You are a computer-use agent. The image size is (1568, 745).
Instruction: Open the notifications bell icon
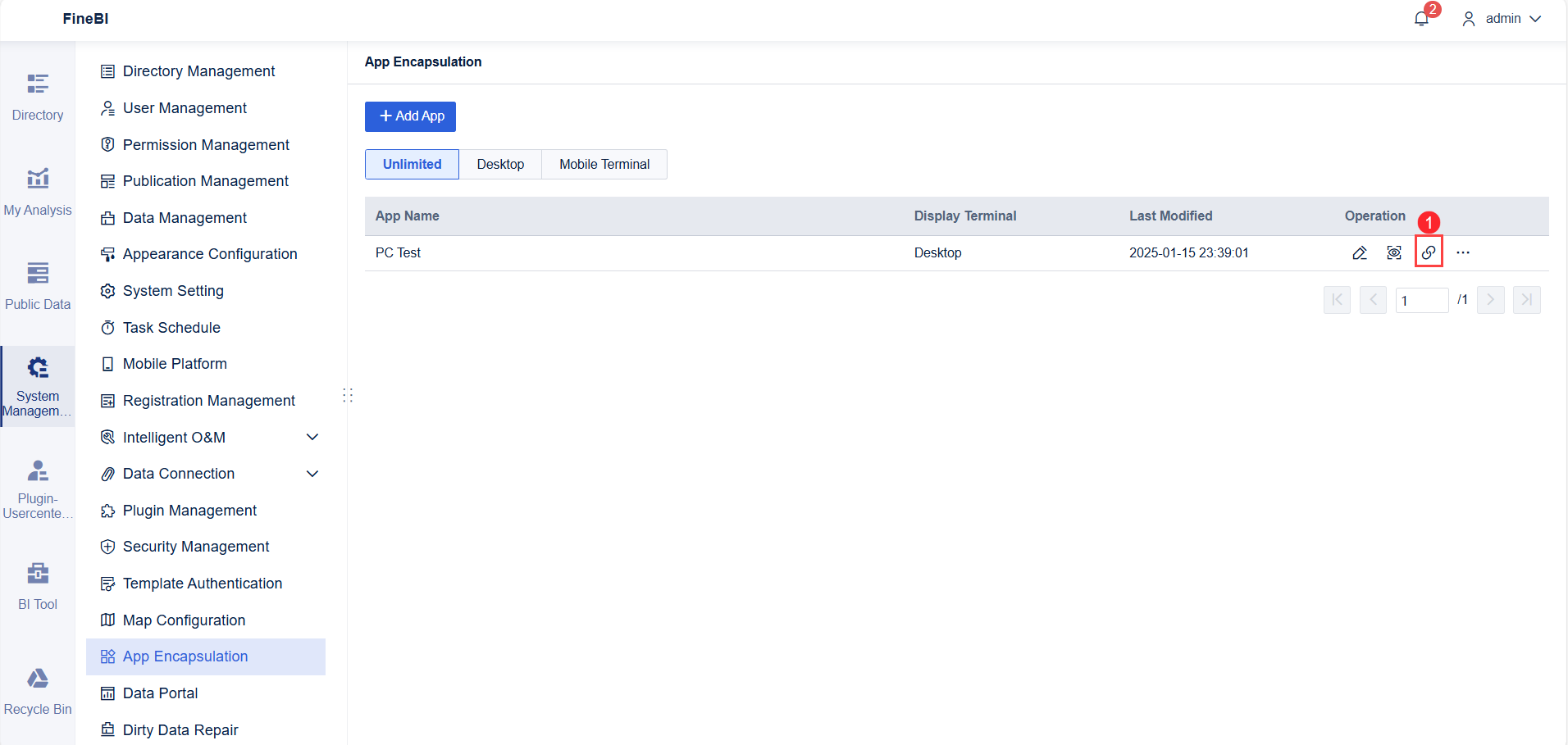[1421, 19]
